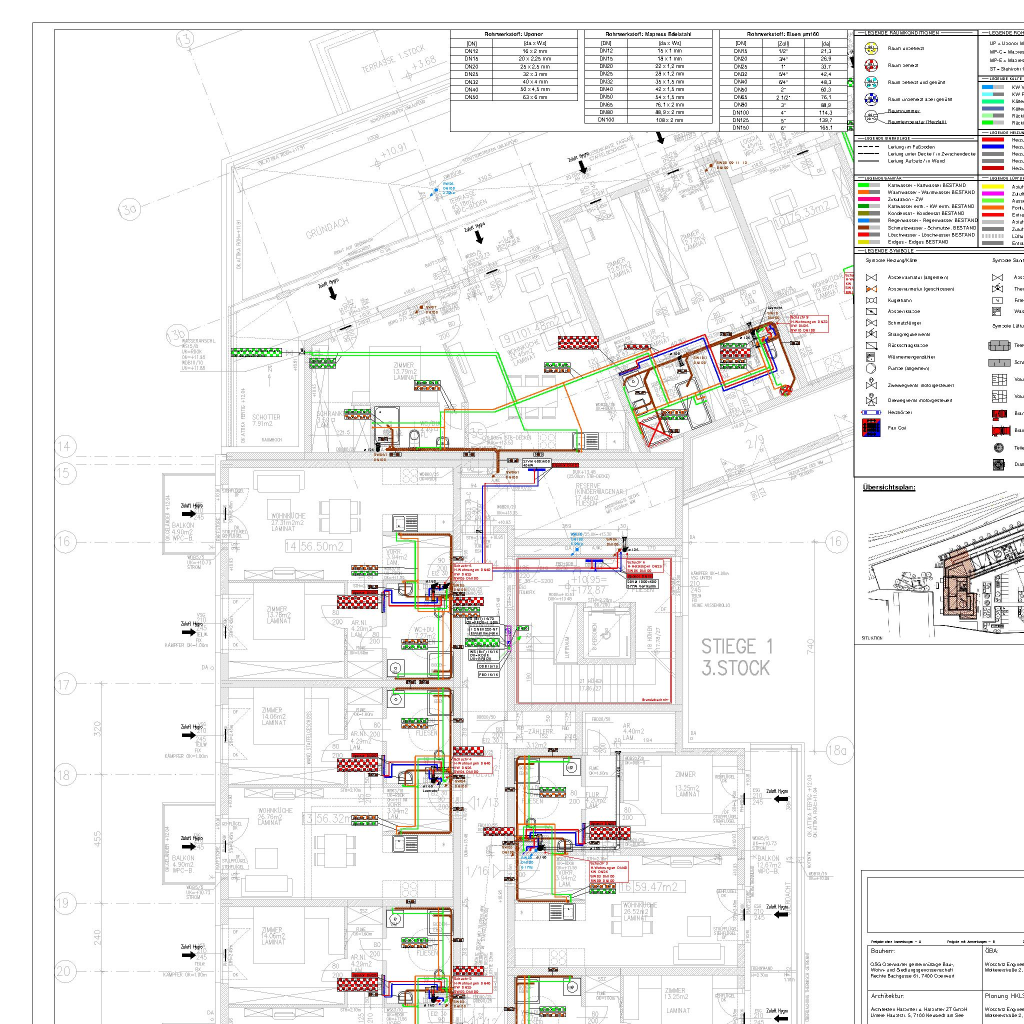
Task: Click the 'STIEGE 1 3.STOCK' label
Action: (x=737, y=657)
